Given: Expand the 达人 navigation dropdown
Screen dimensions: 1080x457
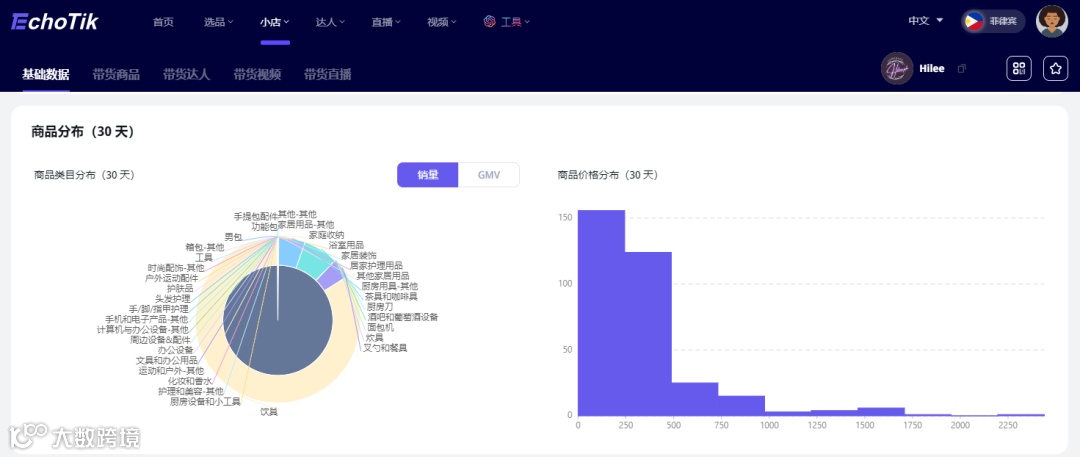Looking at the screenshot, I should point(330,22).
